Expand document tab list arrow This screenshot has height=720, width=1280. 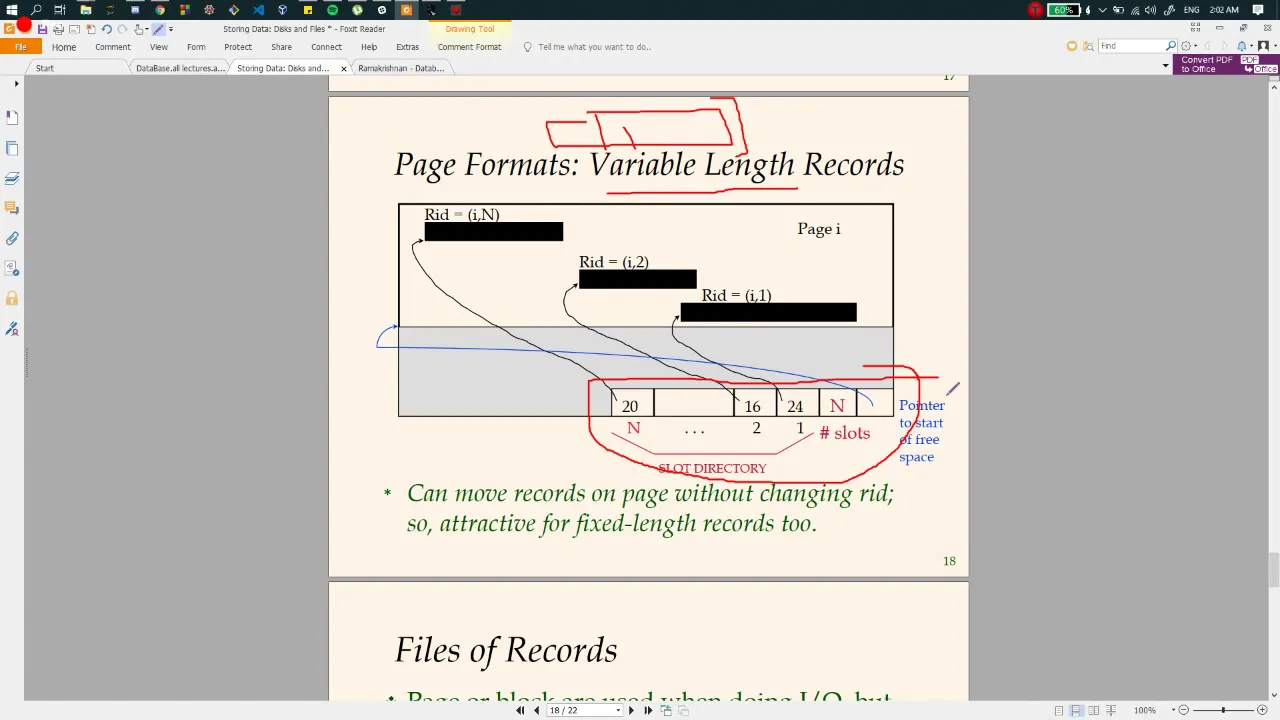click(x=1165, y=66)
